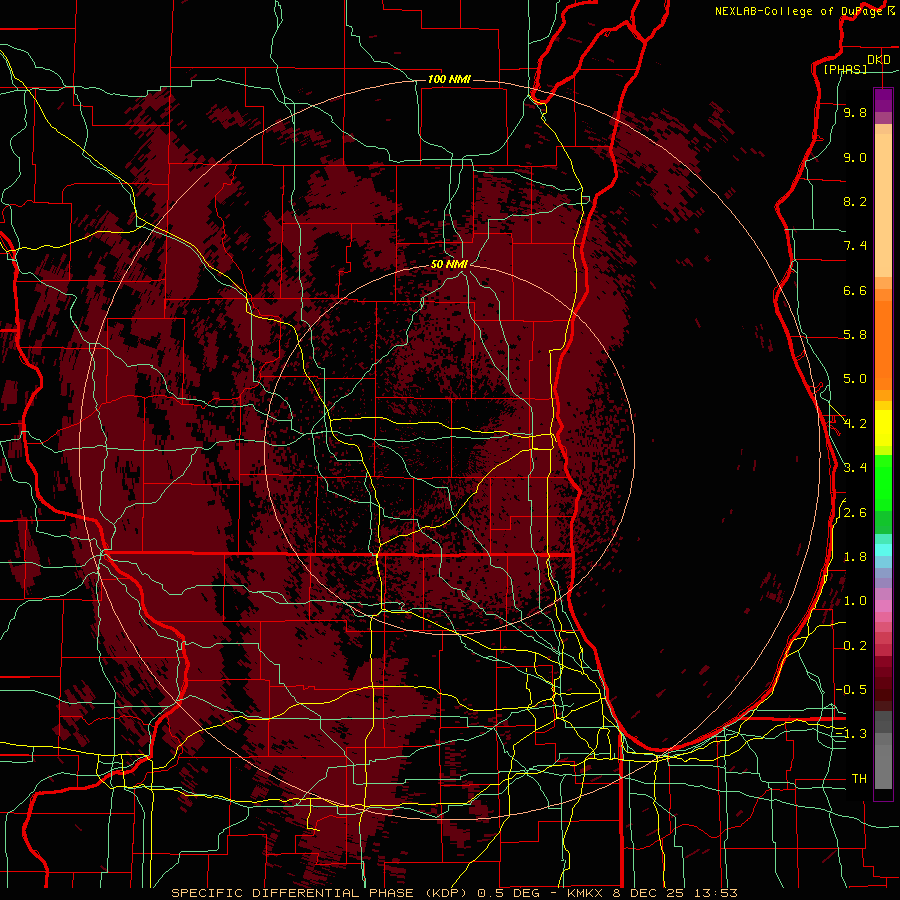This screenshot has height=900, width=900.
Task: Click the 3.4 scale label
Action: 855,468
